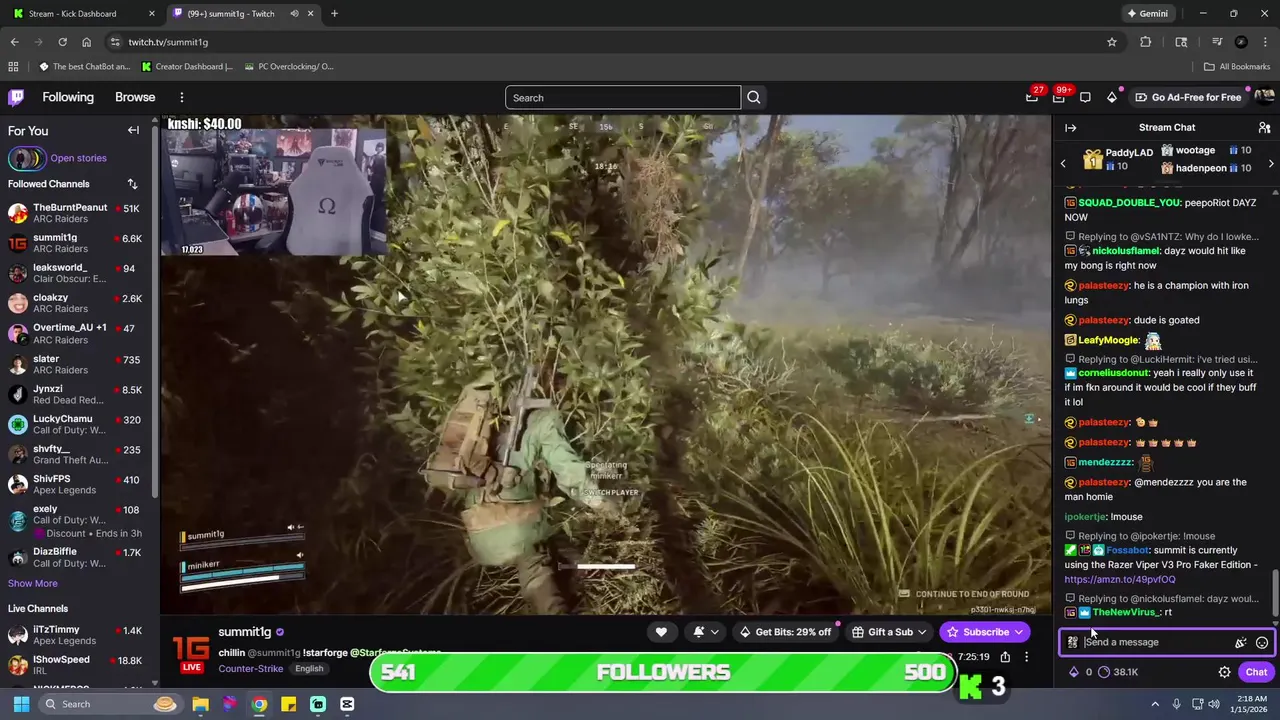The height and width of the screenshot is (720, 1280).
Task: Open iiTzTimmy live channel
Action: click(75, 635)
